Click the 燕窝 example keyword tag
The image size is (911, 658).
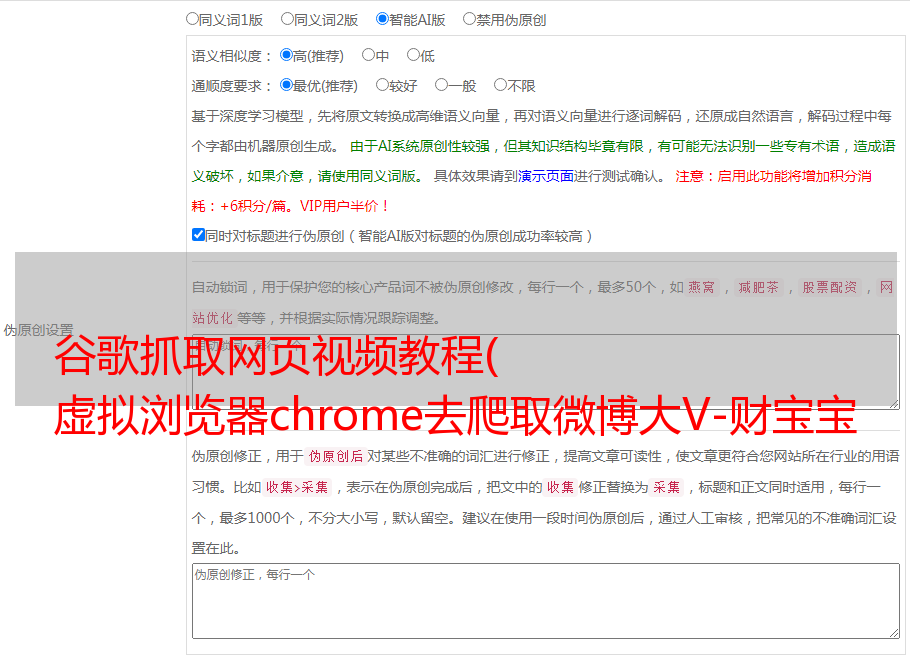point(702,287)
